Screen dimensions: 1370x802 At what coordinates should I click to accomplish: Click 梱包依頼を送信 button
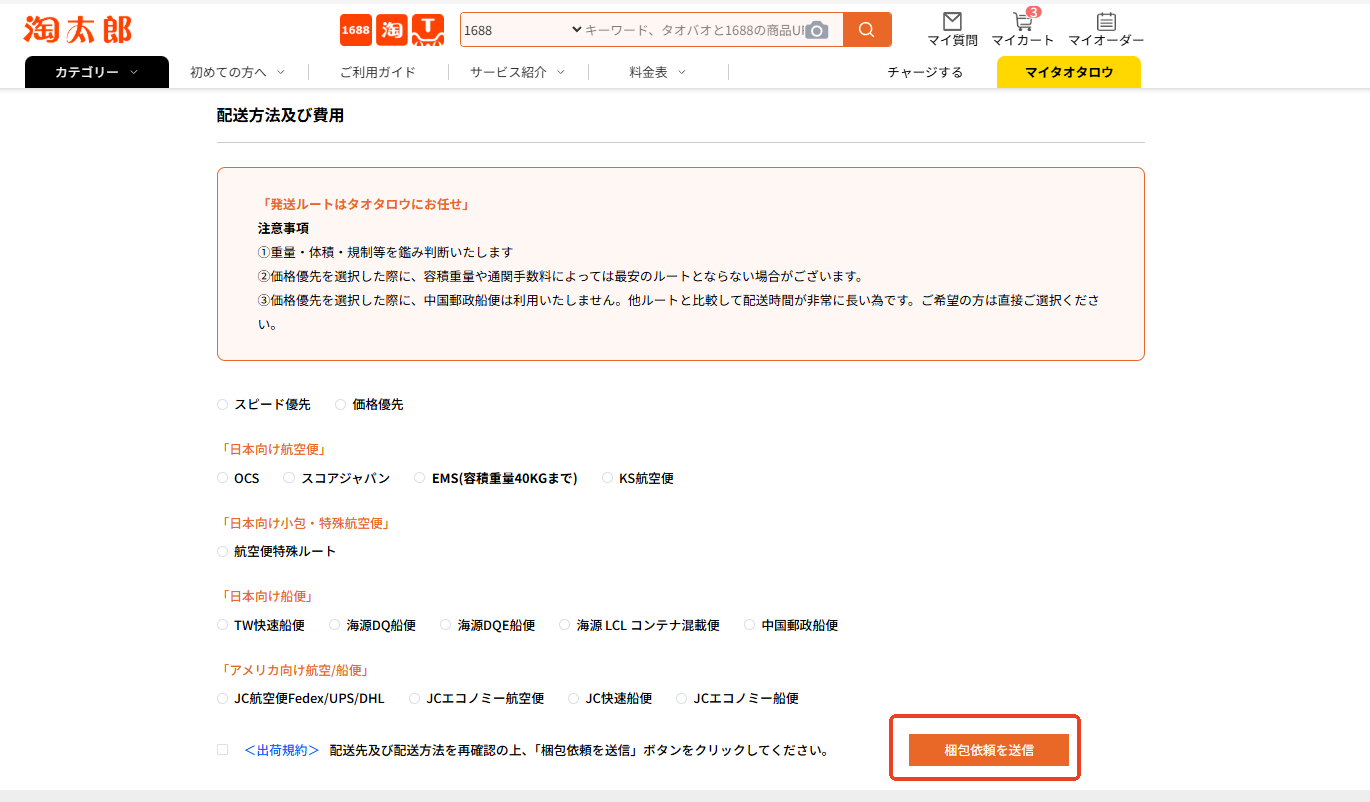click(989, 750)
